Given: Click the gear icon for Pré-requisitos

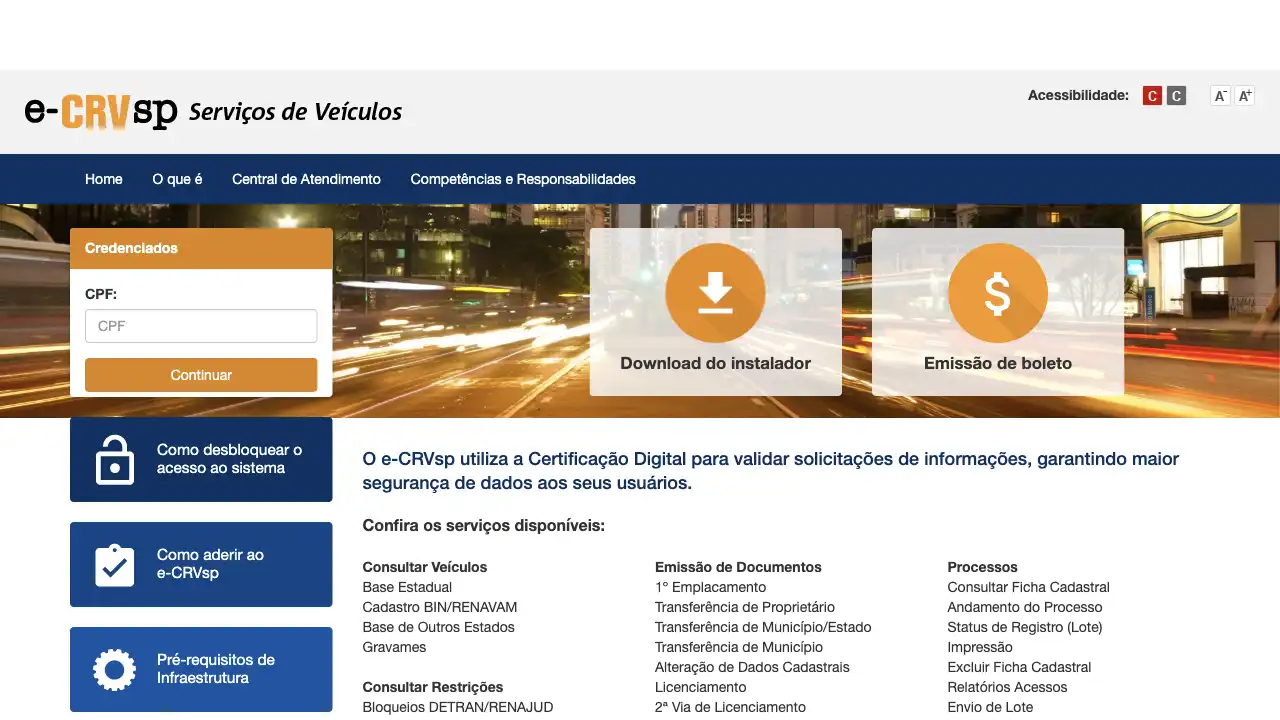Looking at the screenshot, I should pos(114,669).
